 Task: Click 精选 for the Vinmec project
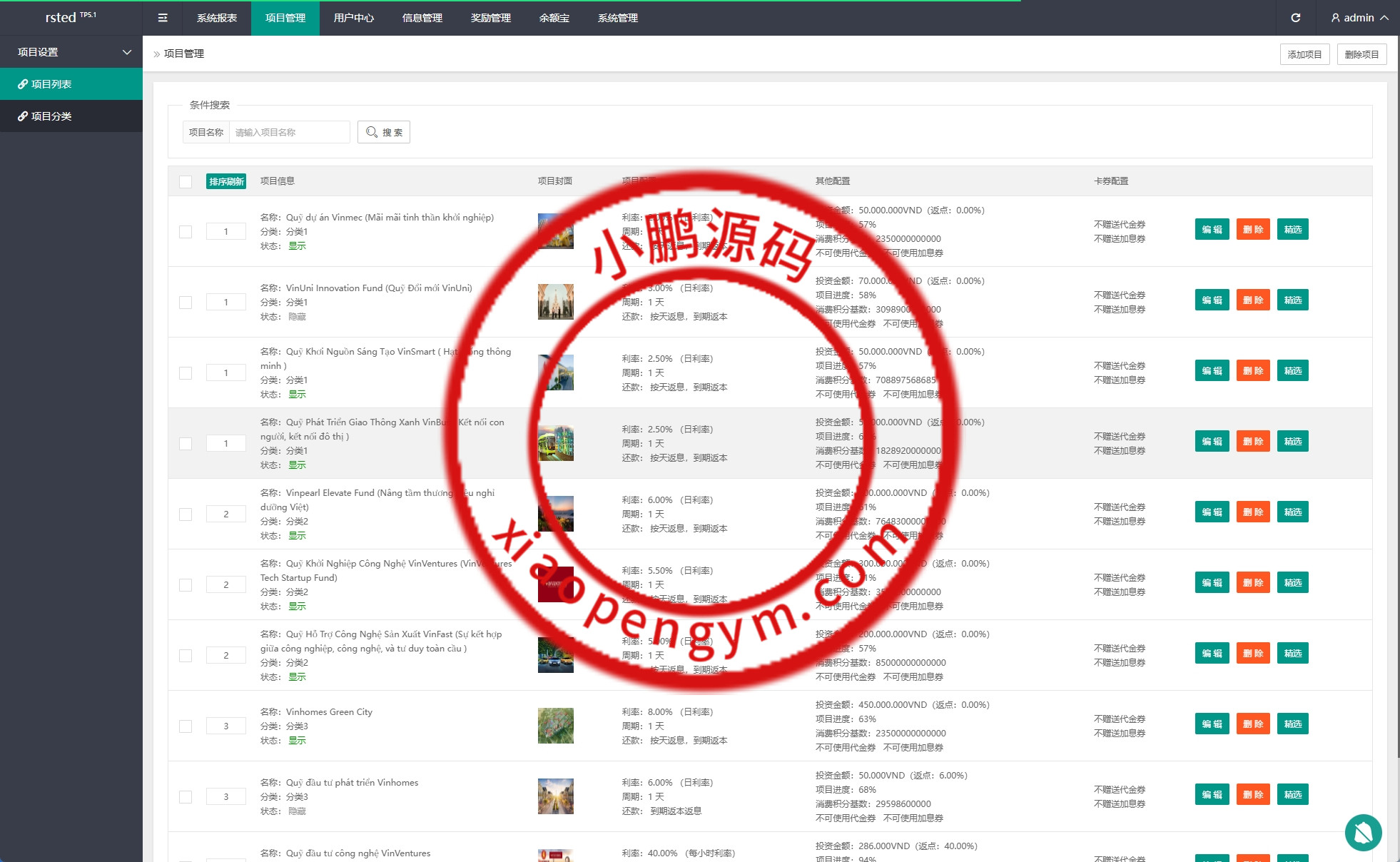(1293, 229)
